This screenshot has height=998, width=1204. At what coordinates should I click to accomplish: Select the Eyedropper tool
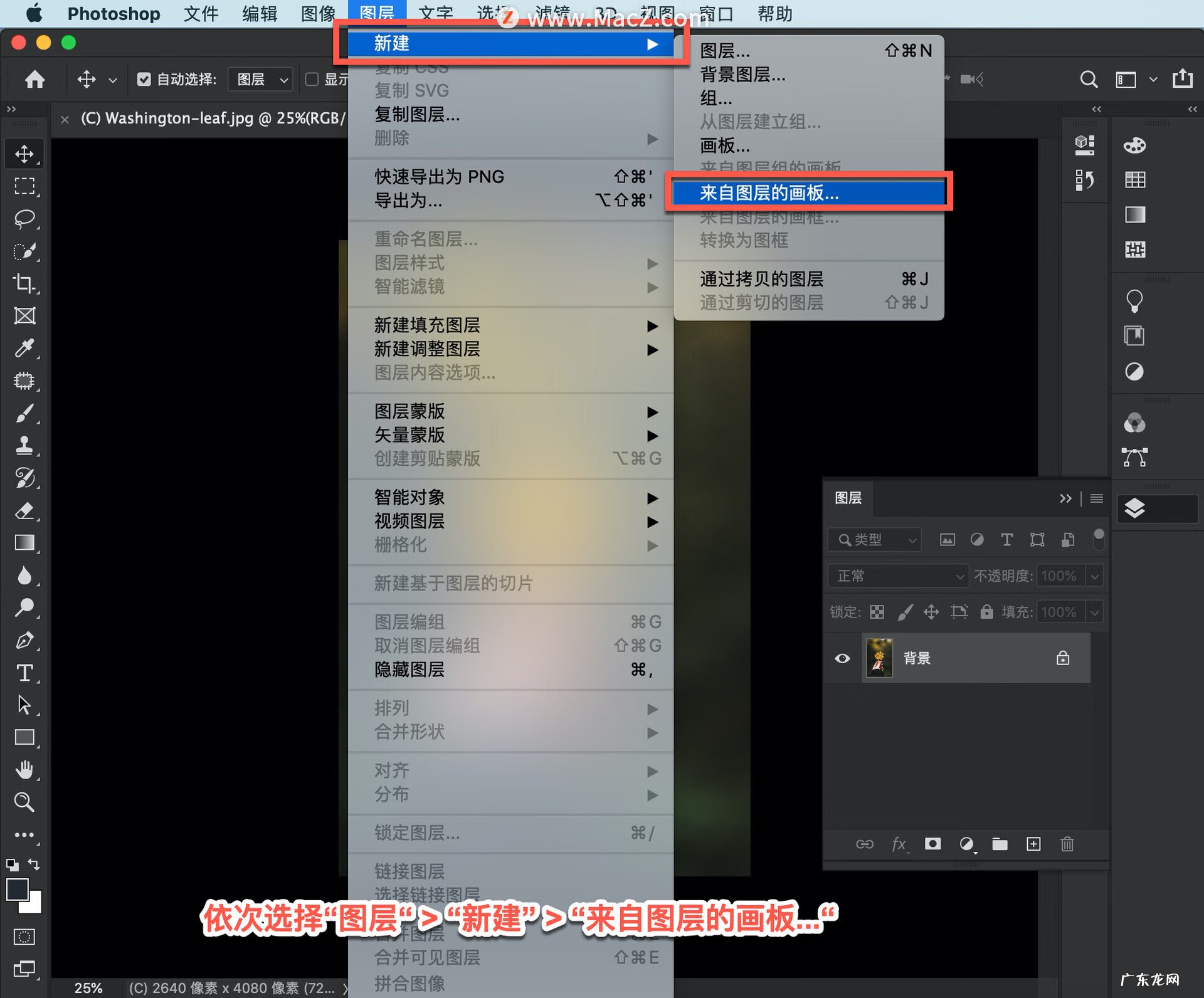tap(24, 349)
